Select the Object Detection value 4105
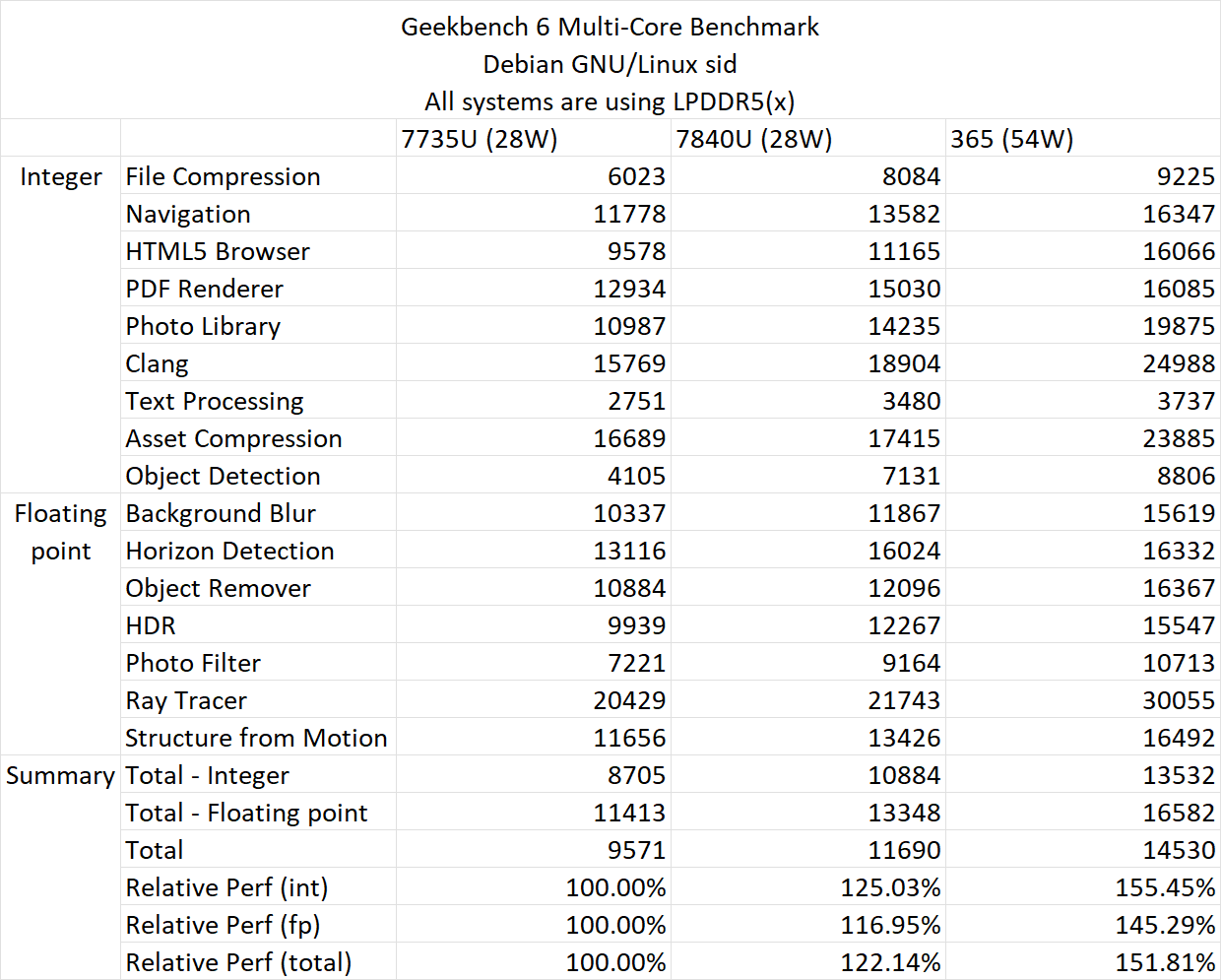Image resolution: width=1221 pixels, height=980 pixels. (636, 477)
